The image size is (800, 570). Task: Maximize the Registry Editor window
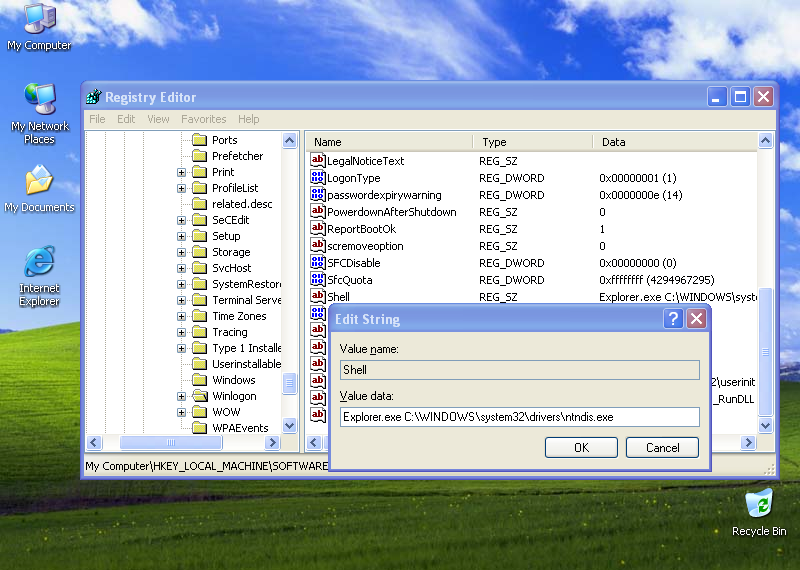point(740,96)
